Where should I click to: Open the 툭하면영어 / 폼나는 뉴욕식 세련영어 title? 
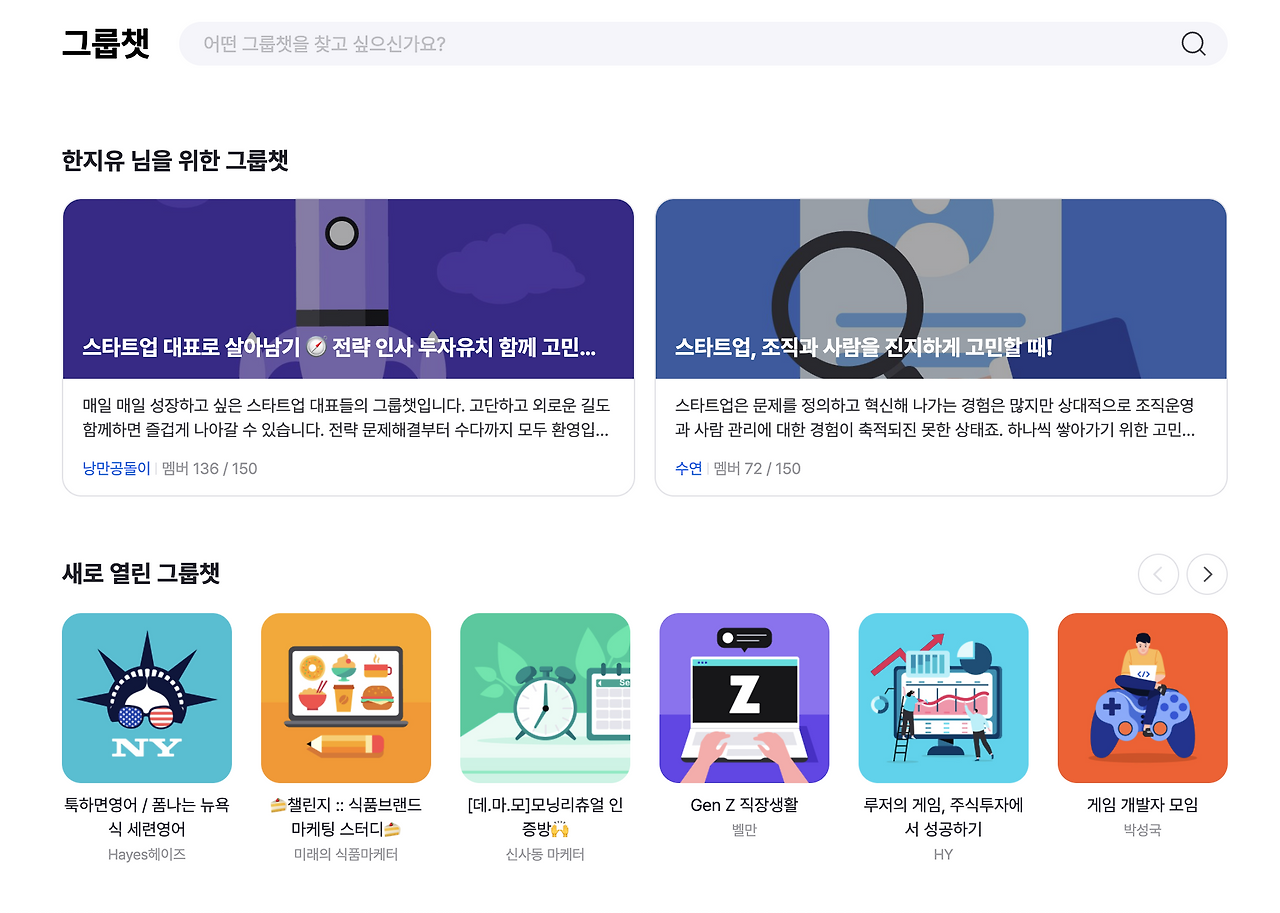[147, 817]
